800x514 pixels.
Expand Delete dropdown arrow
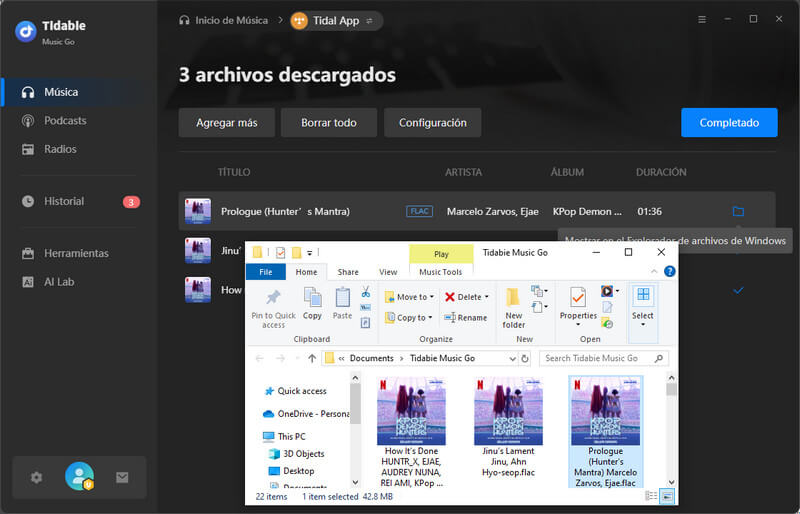pyautogui.click(x=487, y=297)
